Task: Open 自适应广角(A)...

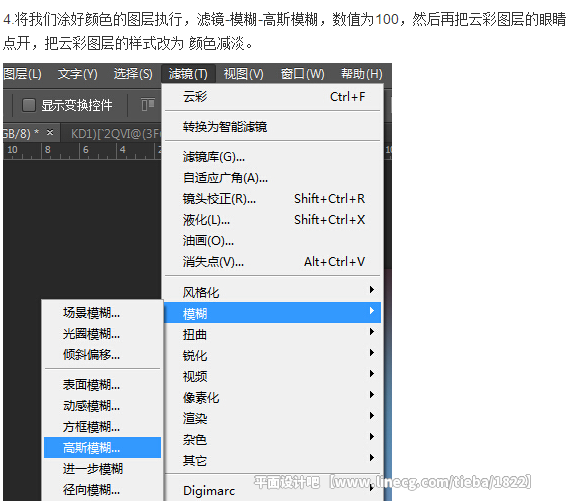Action: [273, 178]
